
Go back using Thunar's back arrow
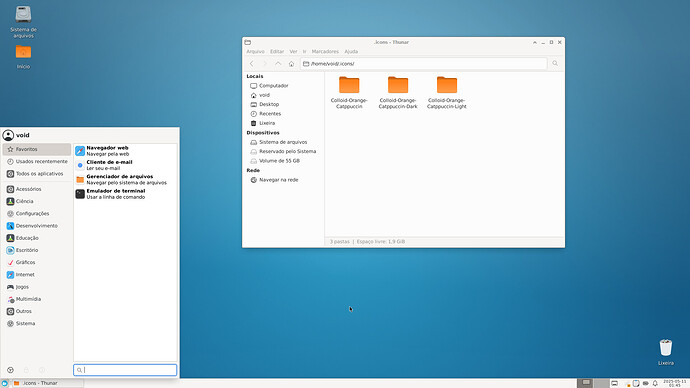[252, 64]
